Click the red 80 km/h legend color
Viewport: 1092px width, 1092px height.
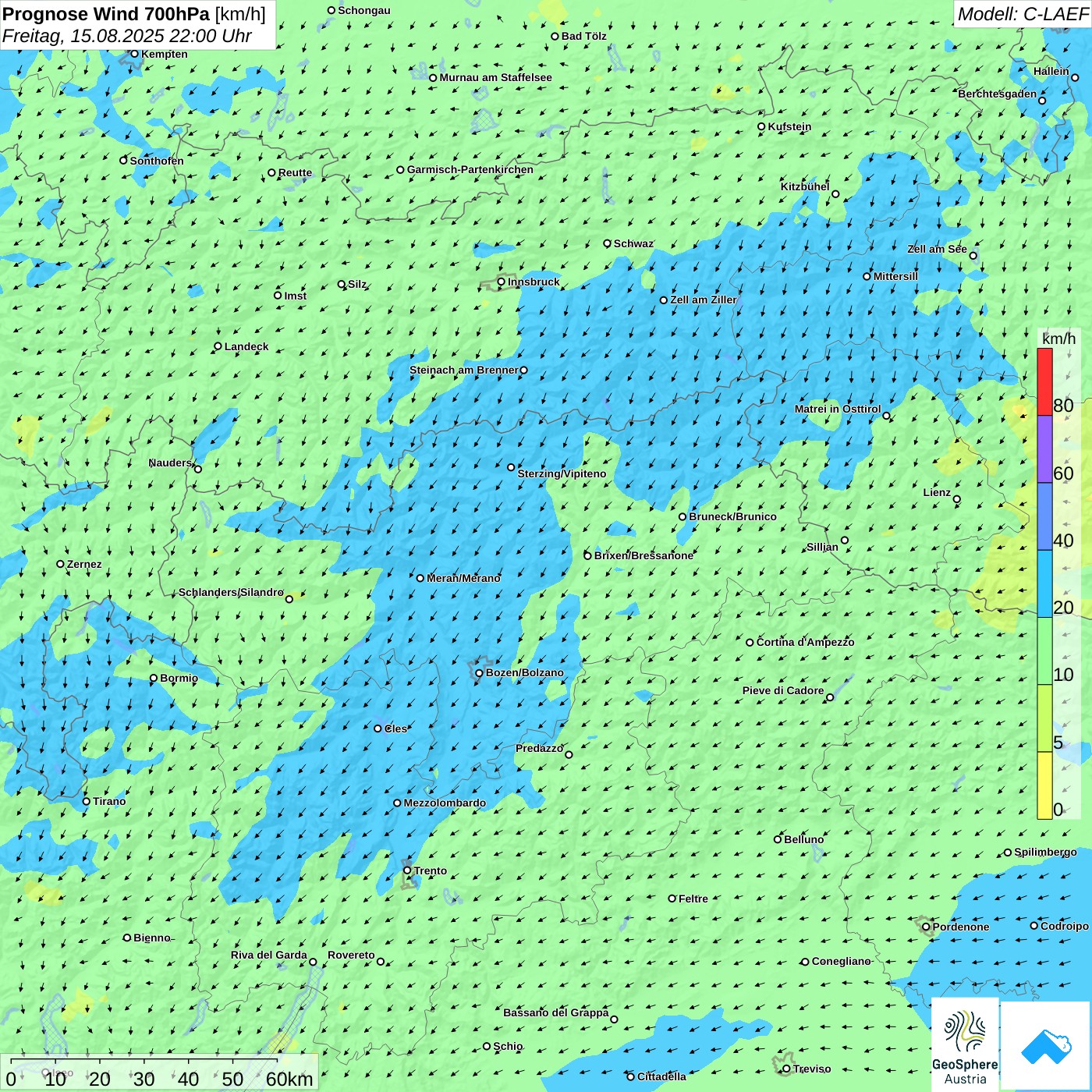(x=1044, y=381)
